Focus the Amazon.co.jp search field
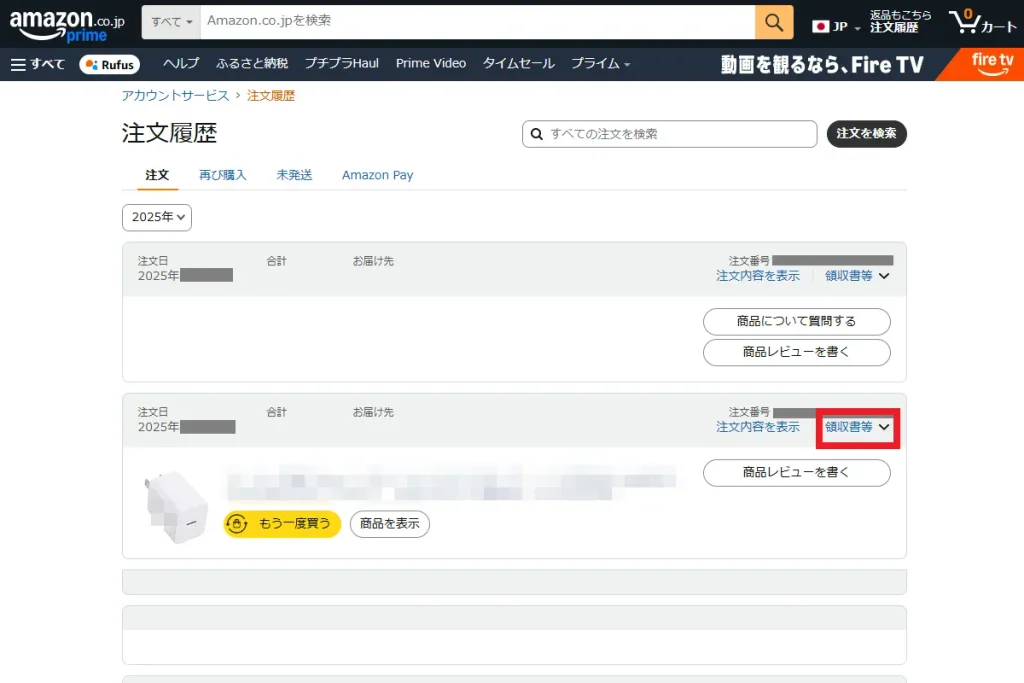 [x=477, y=22]
